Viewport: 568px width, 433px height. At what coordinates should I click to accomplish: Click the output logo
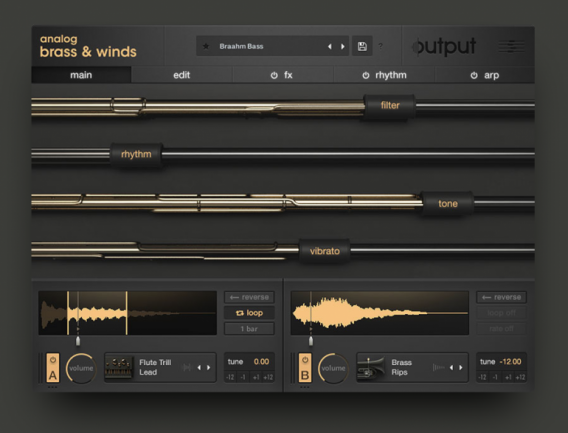(444, 46)
